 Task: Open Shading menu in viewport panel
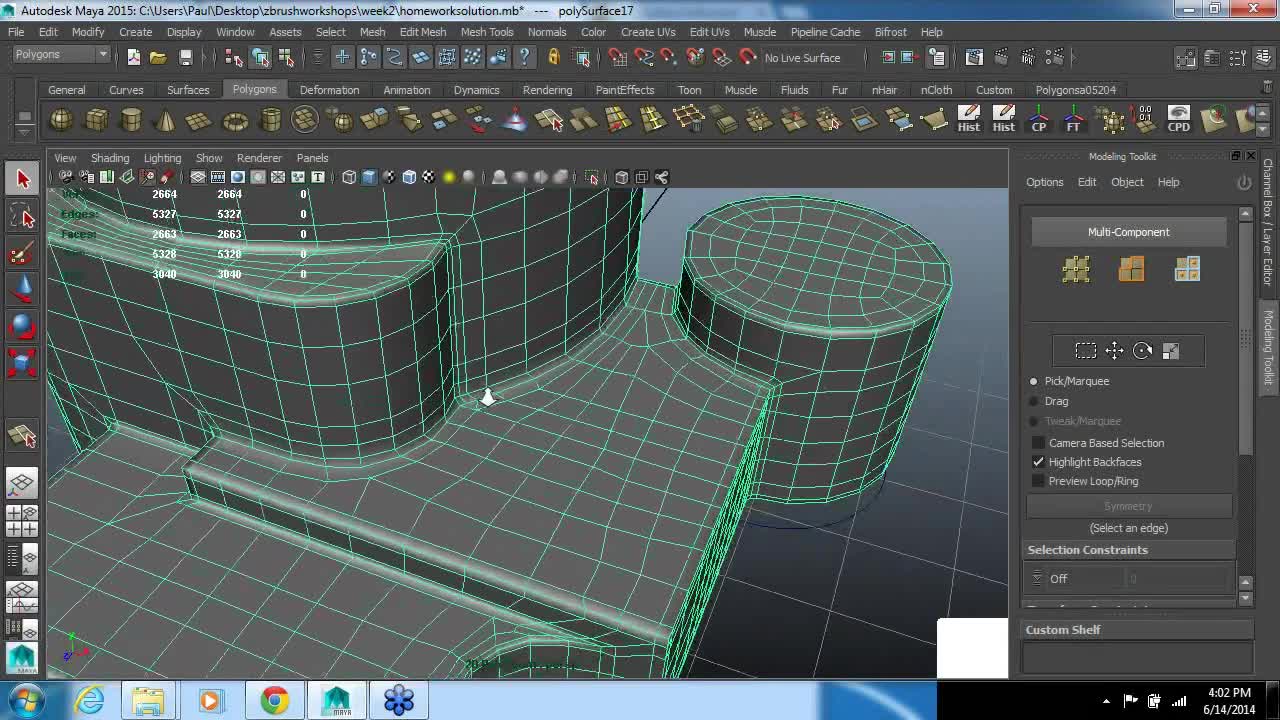110,158
